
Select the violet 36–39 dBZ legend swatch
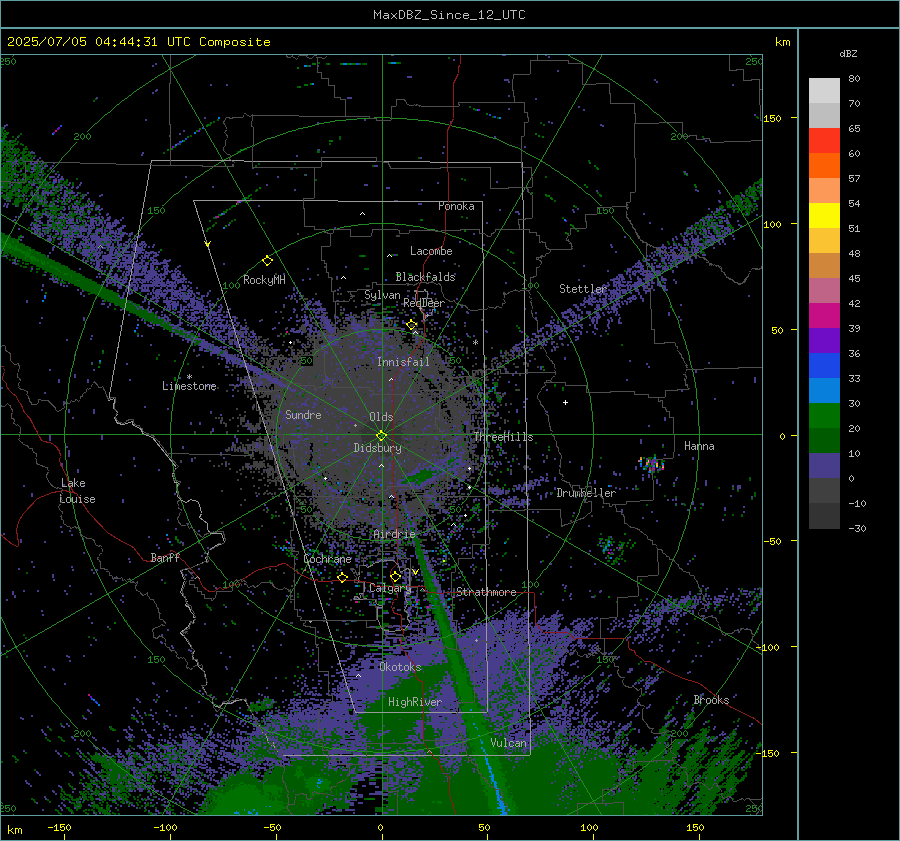click(x=824, y=341)
